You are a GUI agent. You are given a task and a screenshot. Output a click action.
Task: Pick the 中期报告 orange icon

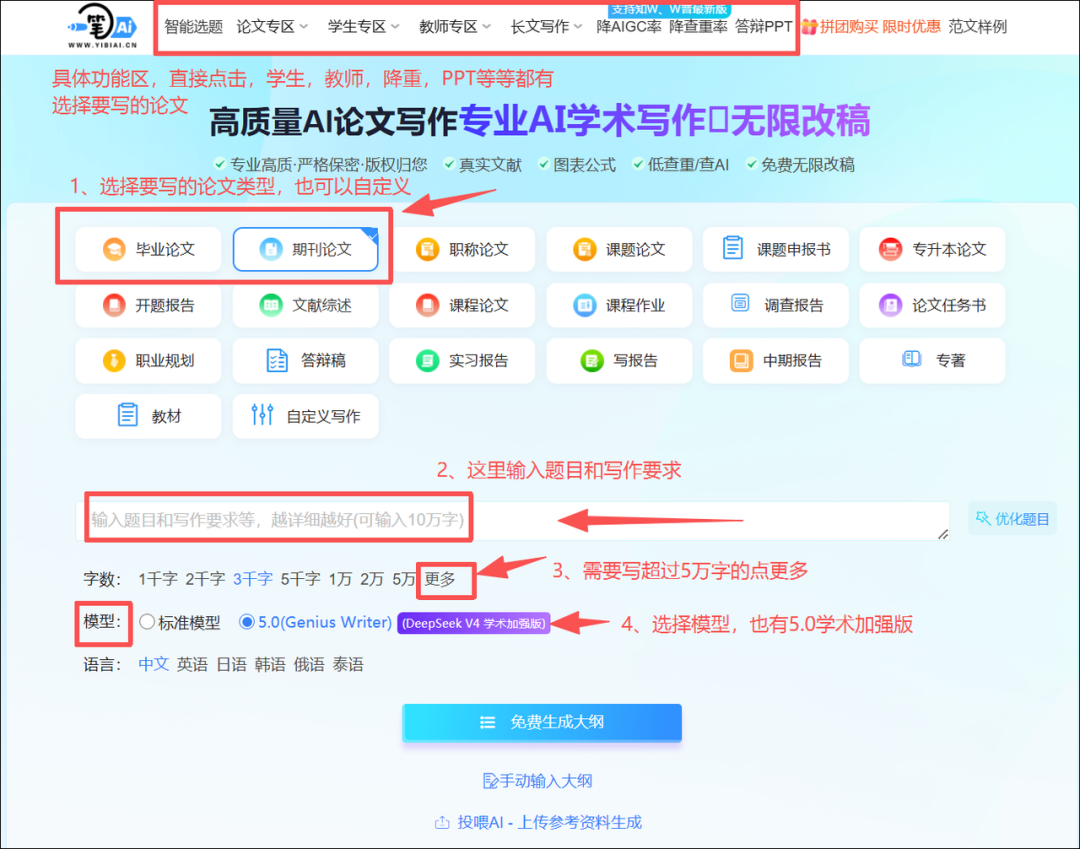[x=741, y=360]
